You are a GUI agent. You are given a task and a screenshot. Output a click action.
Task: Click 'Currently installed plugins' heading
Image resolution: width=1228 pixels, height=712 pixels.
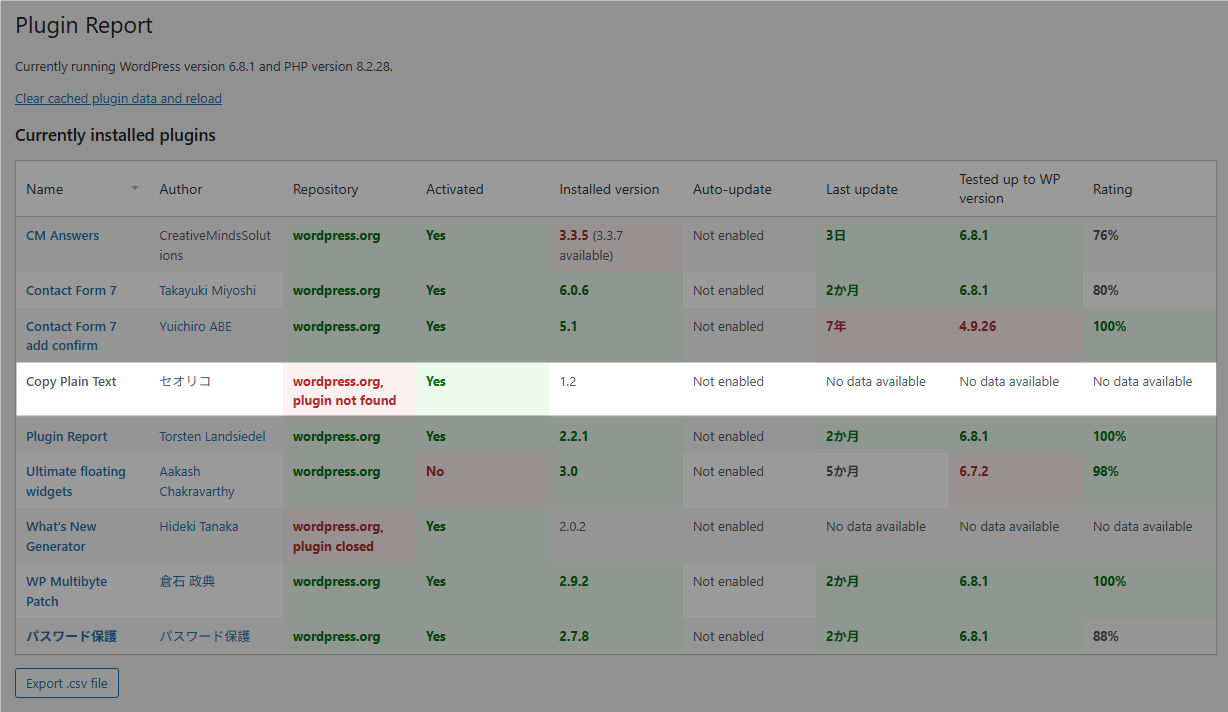pyautogui.click(x=115, y=135)
